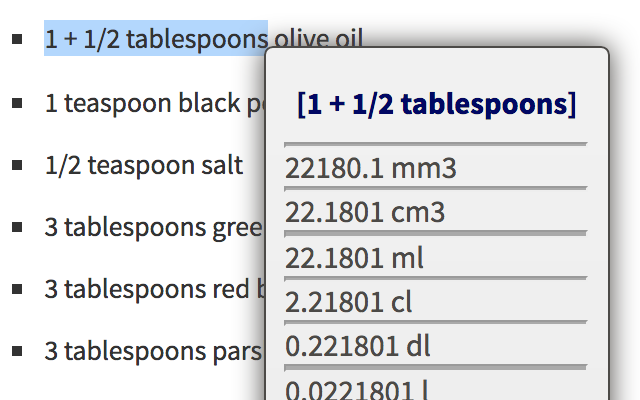Image resolution: width=640 pixels, height=400 pixels.
Task: Click the "olive oil" text
Action: tap(318, 38)
